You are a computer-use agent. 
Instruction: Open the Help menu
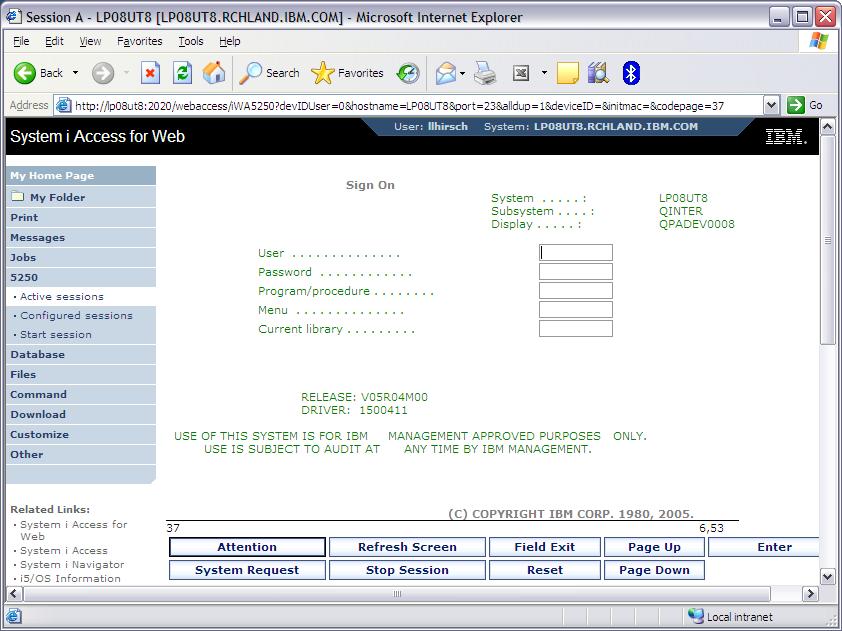point(229,41)
